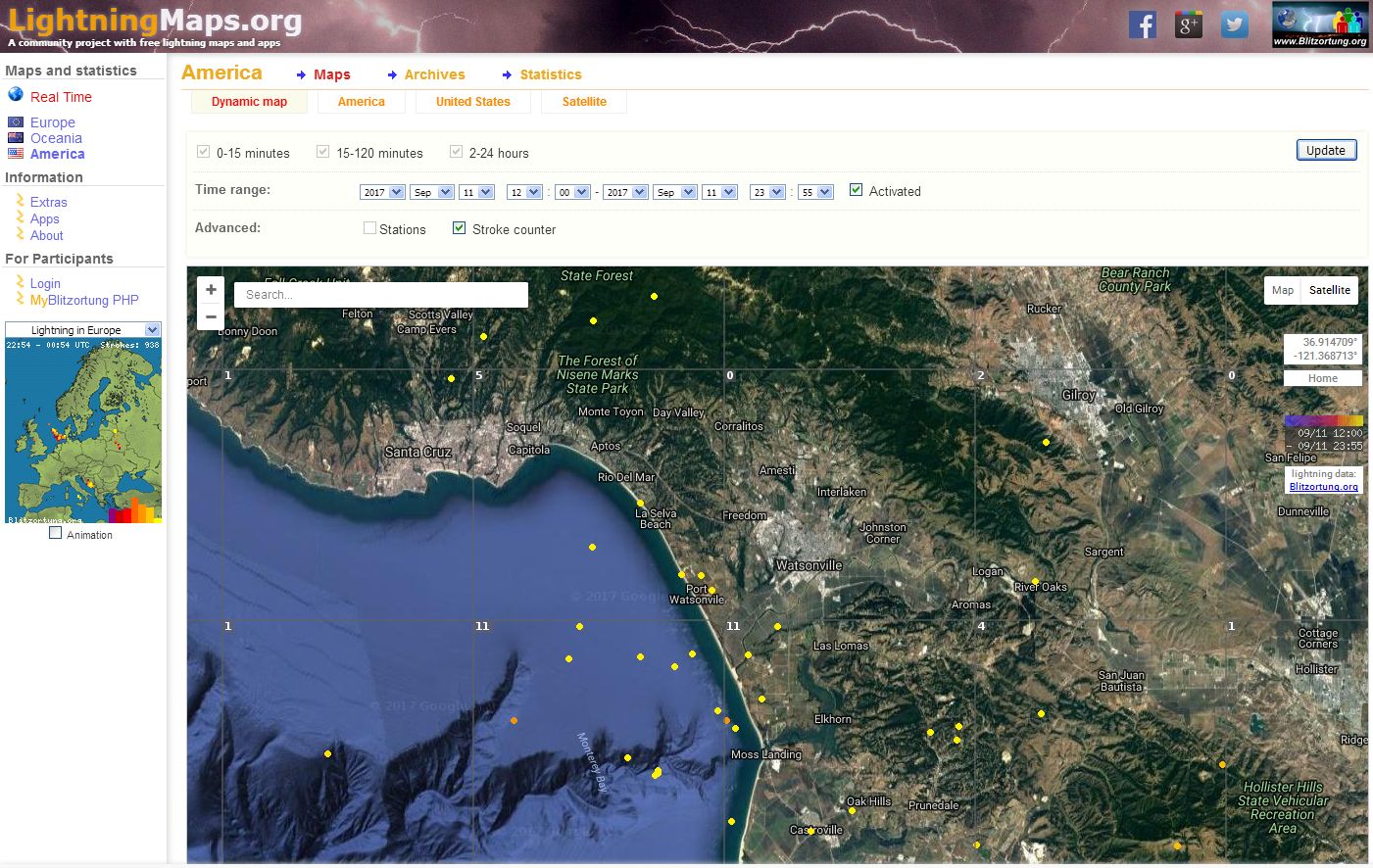Image resolution: width=1373 pixels, height=868 pixels.
Task: Open the Facebook icon in header
Action: point(1143,24)
